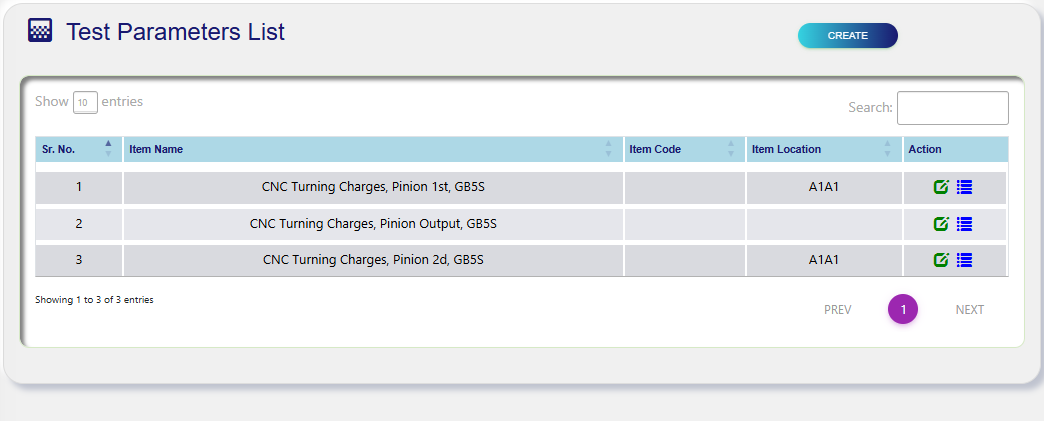1044x421 pixels.
Task: Select the CNC Turning Charges, Pinion 1st cell
Action: 373,187
